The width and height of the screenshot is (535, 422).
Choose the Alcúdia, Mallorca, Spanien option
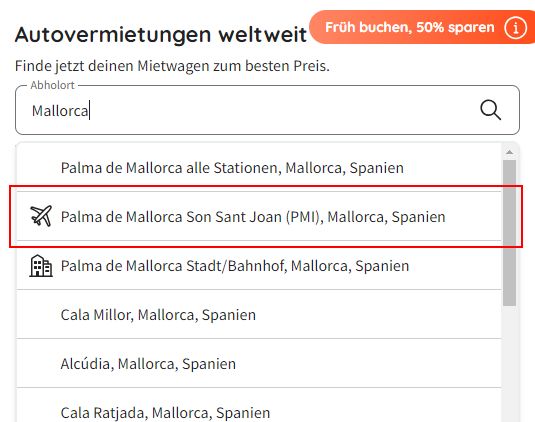tap(259, 363)
